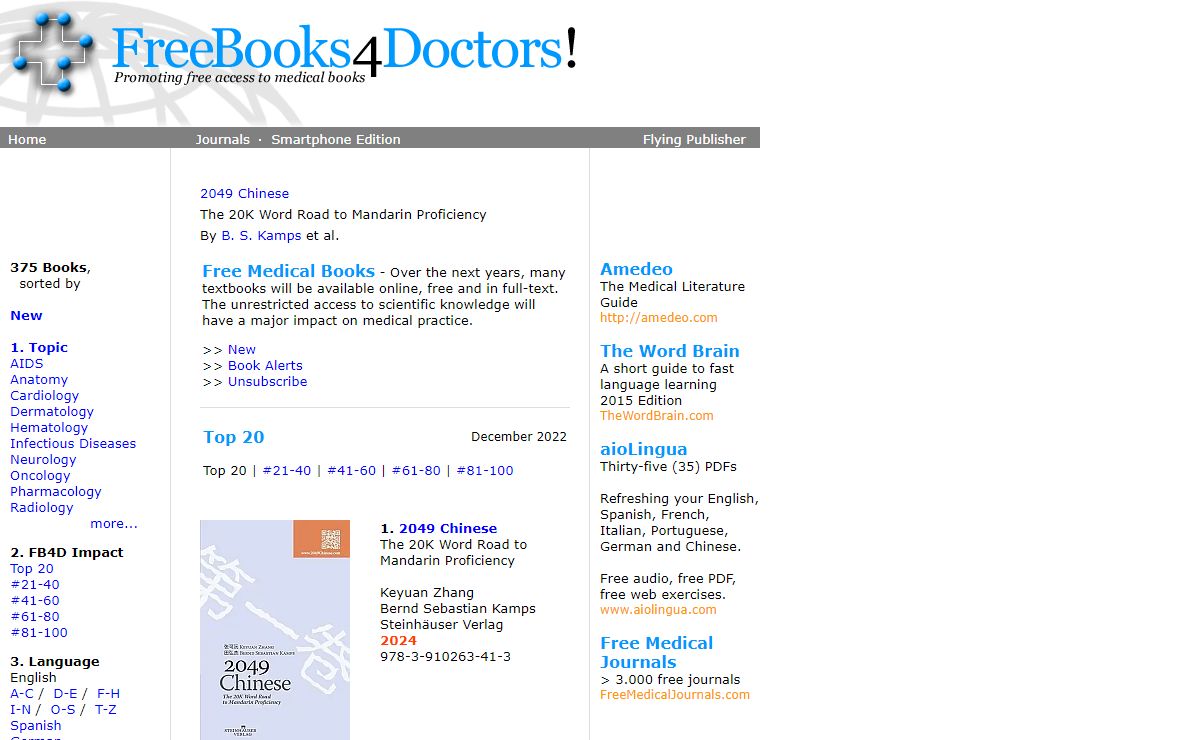Open the Infectious Diseases topic
The height and width of the screenshot is (740, 1200).
73,444
